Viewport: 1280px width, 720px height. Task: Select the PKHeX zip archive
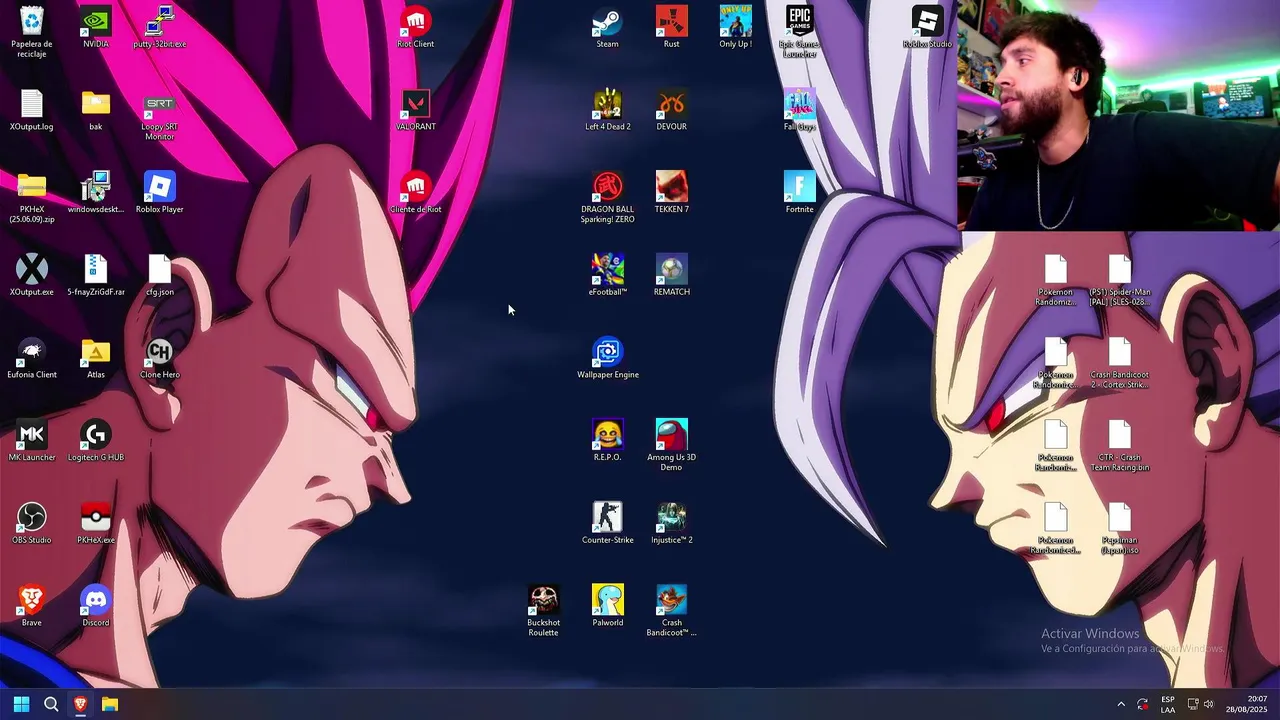[x=32, y=197]
